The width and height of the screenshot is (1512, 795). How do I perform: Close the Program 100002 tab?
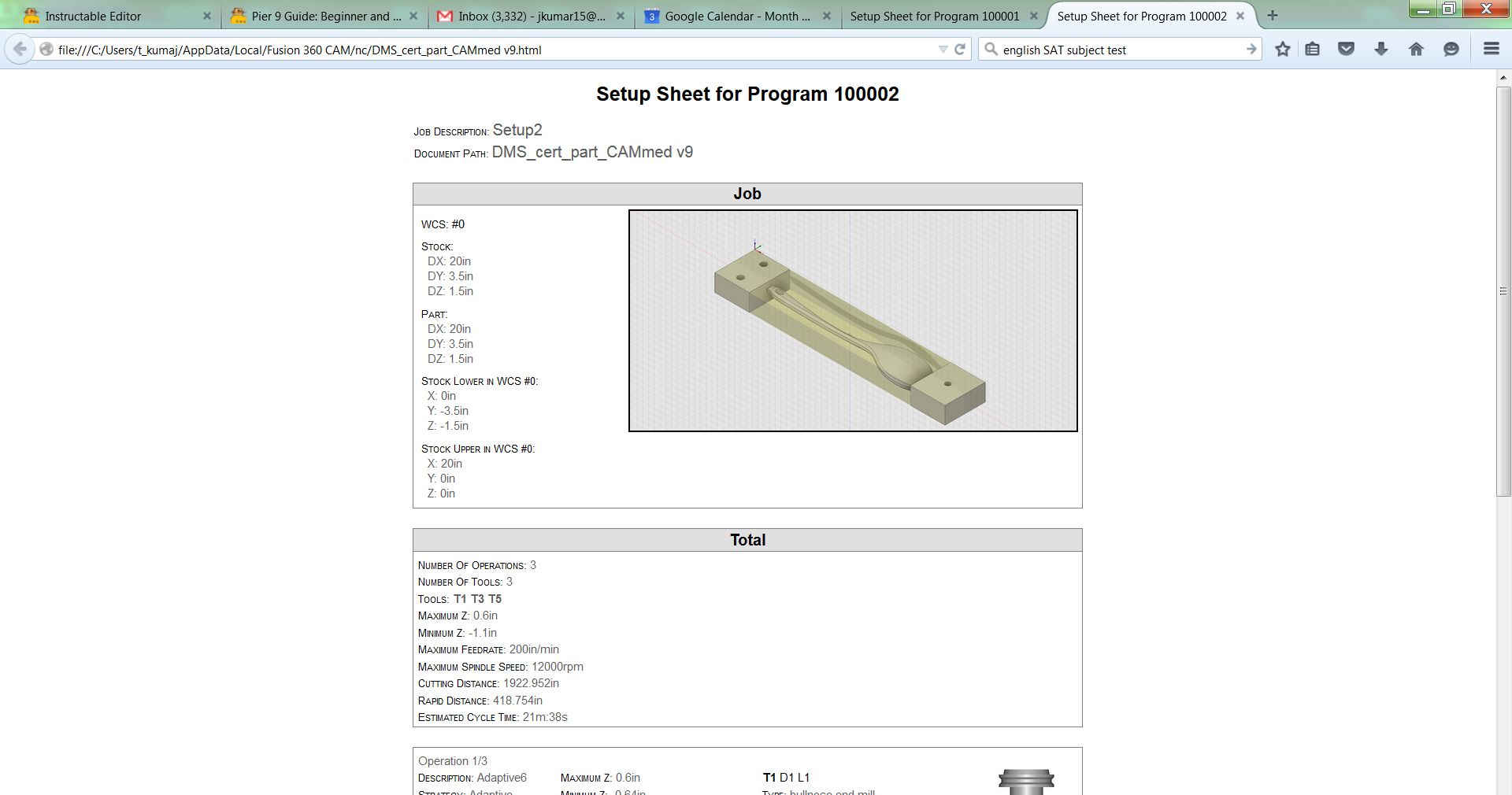click(1240, 16)
